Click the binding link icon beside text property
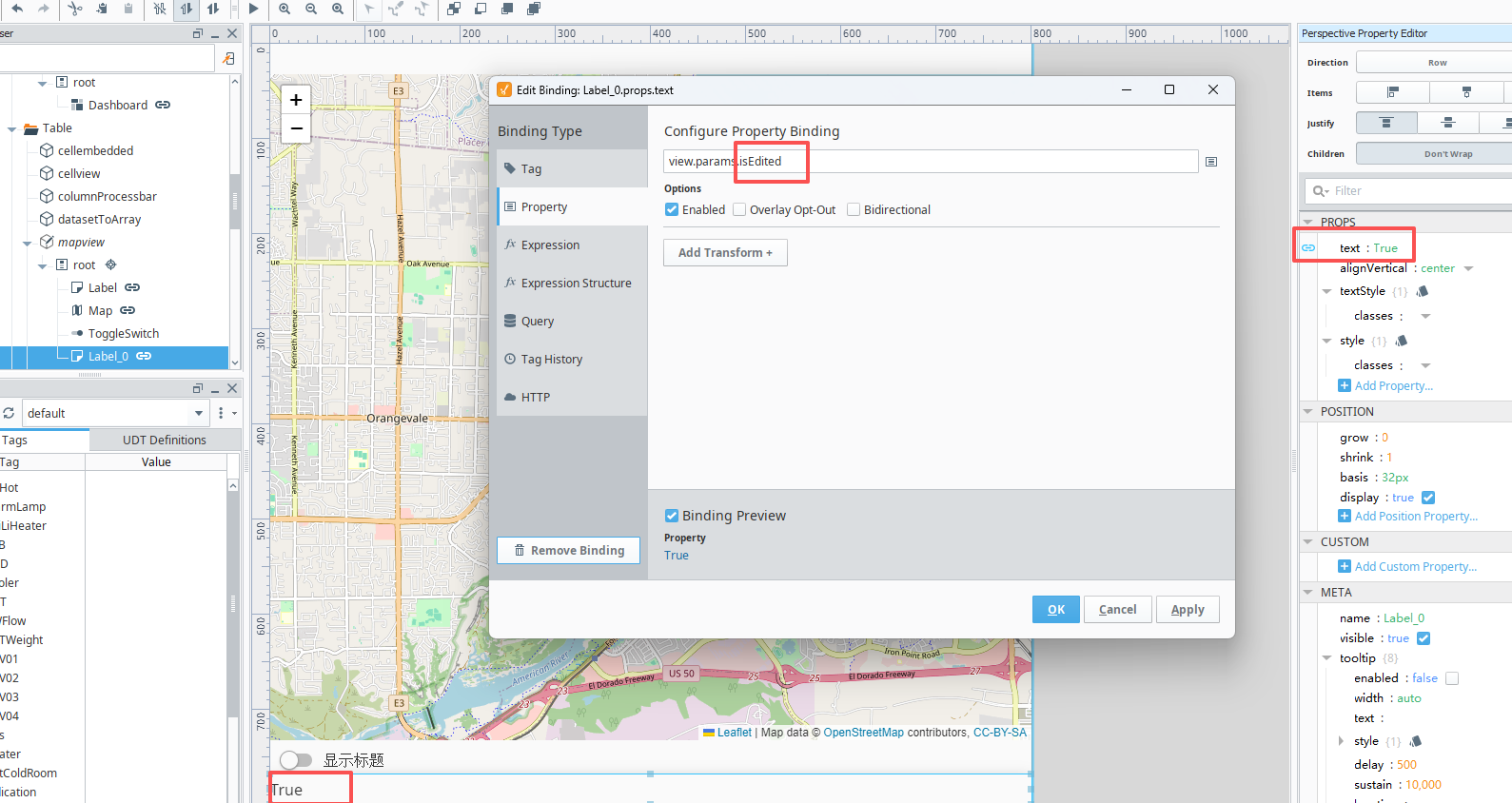Viewport: 1512px width, 803px height. (1308, 248)
